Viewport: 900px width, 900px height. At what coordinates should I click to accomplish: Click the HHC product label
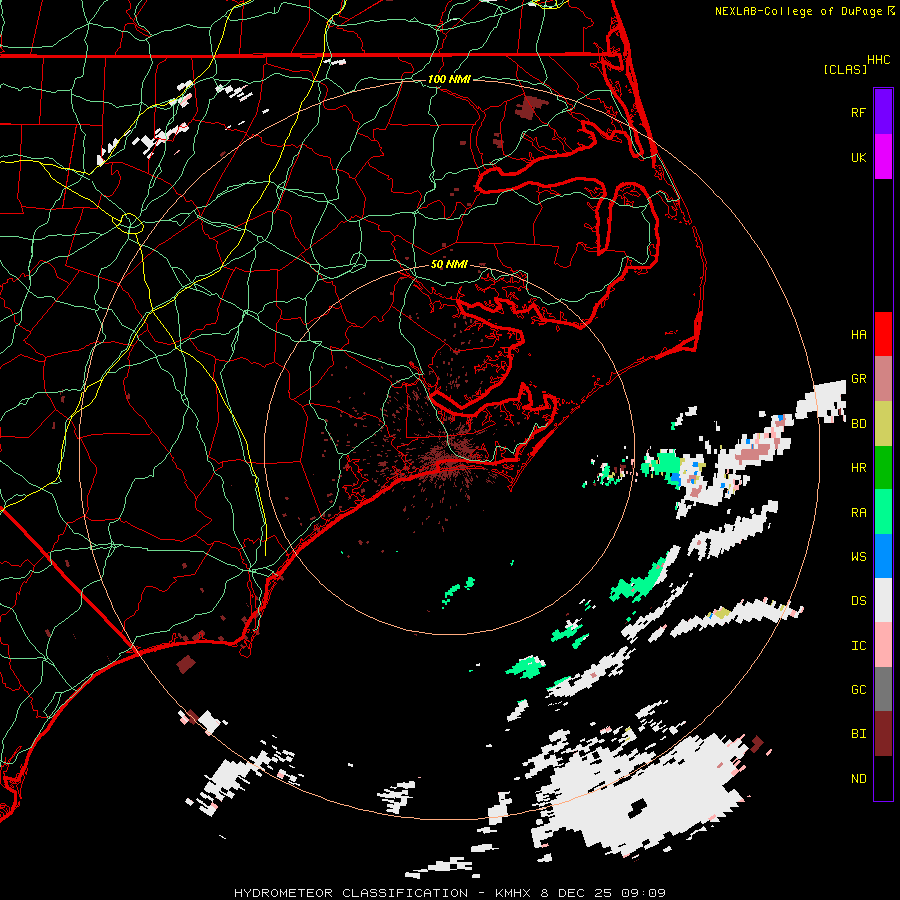878,60
